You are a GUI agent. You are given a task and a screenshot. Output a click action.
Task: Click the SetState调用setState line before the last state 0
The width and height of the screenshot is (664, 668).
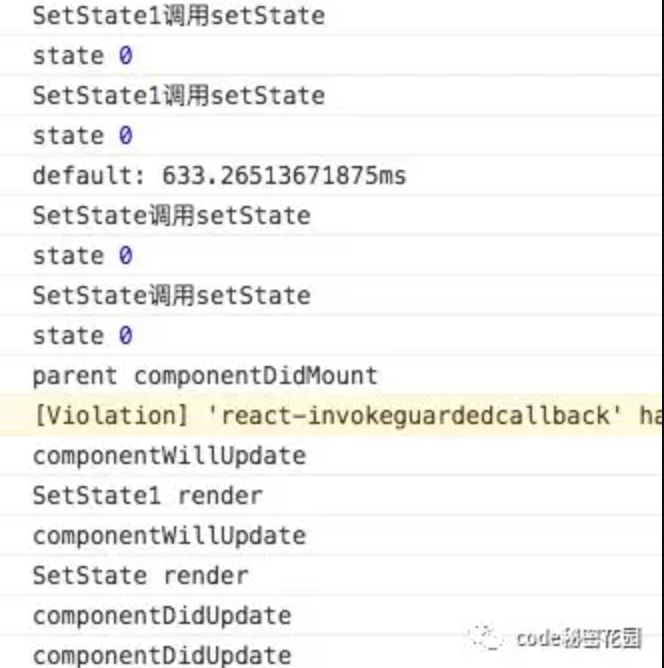click(x=171, y=296)
